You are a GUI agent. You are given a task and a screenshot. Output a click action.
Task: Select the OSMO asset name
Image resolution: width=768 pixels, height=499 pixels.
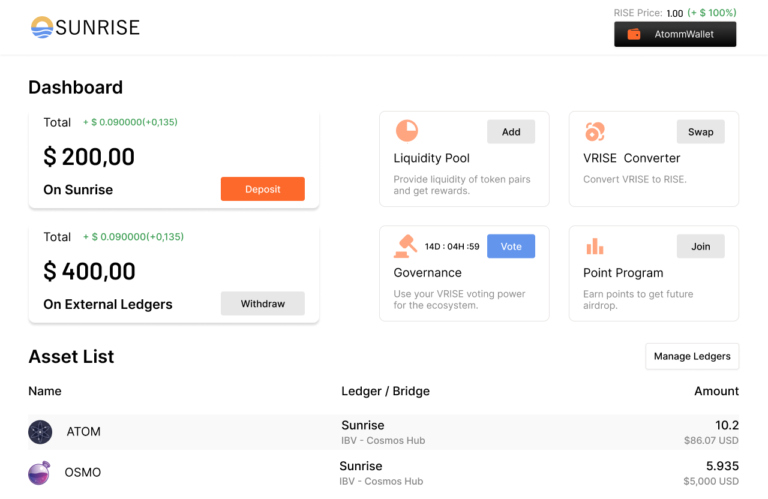coord(83,473)
